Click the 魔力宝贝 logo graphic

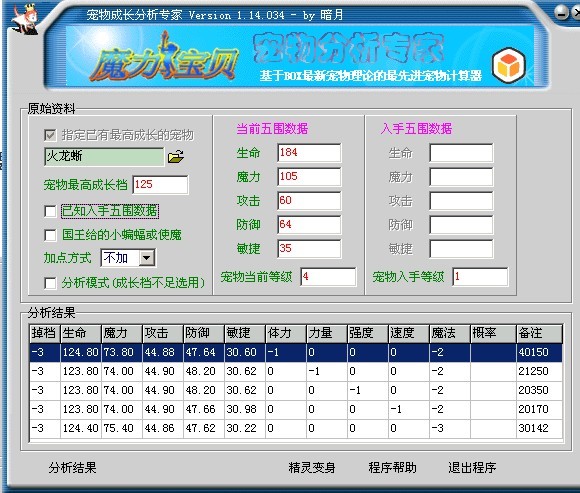[x=162, y=58]
